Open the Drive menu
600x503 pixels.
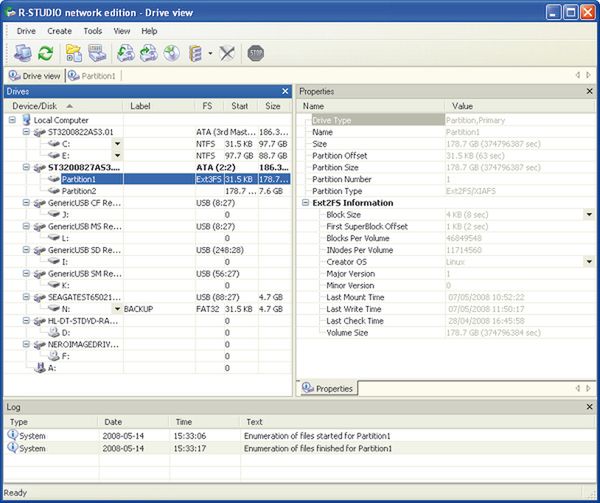point(26,31)
